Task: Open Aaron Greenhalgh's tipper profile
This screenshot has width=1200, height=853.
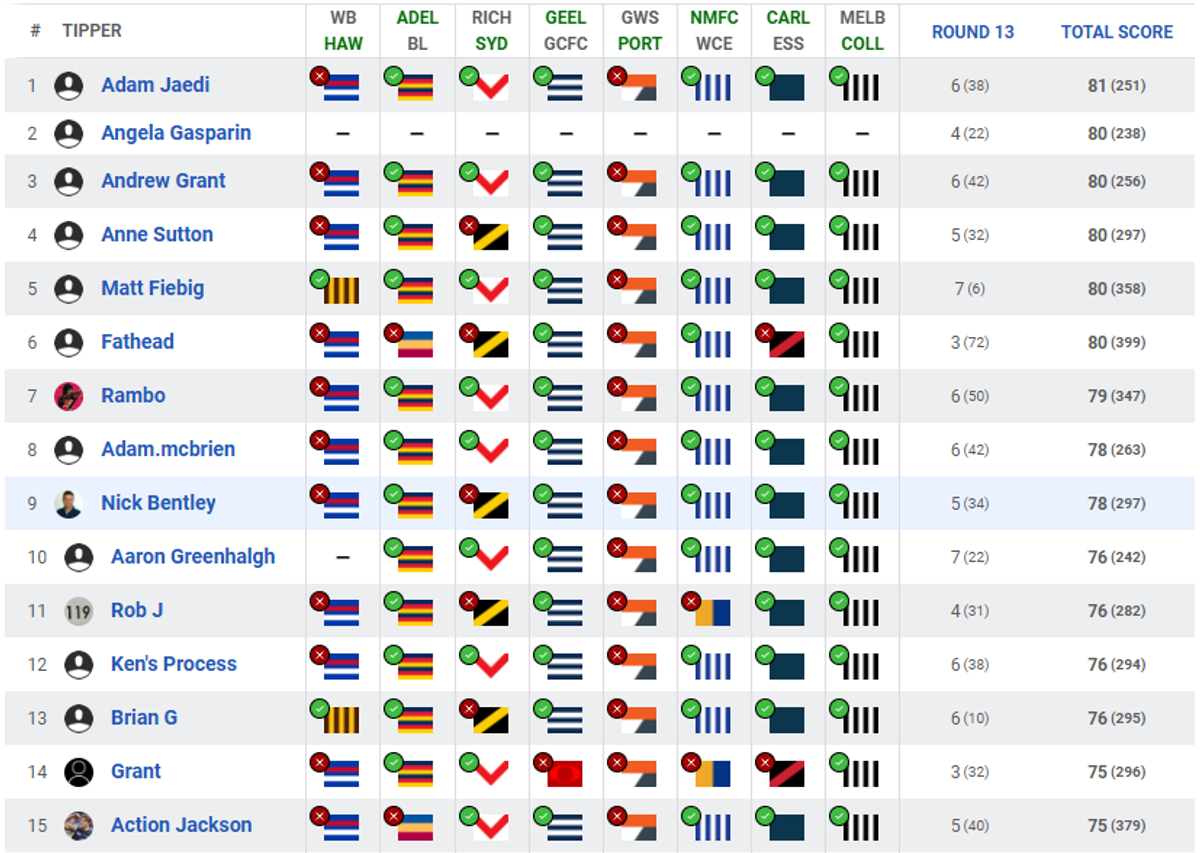Action: pyautogui.click(x=193, y=556)
